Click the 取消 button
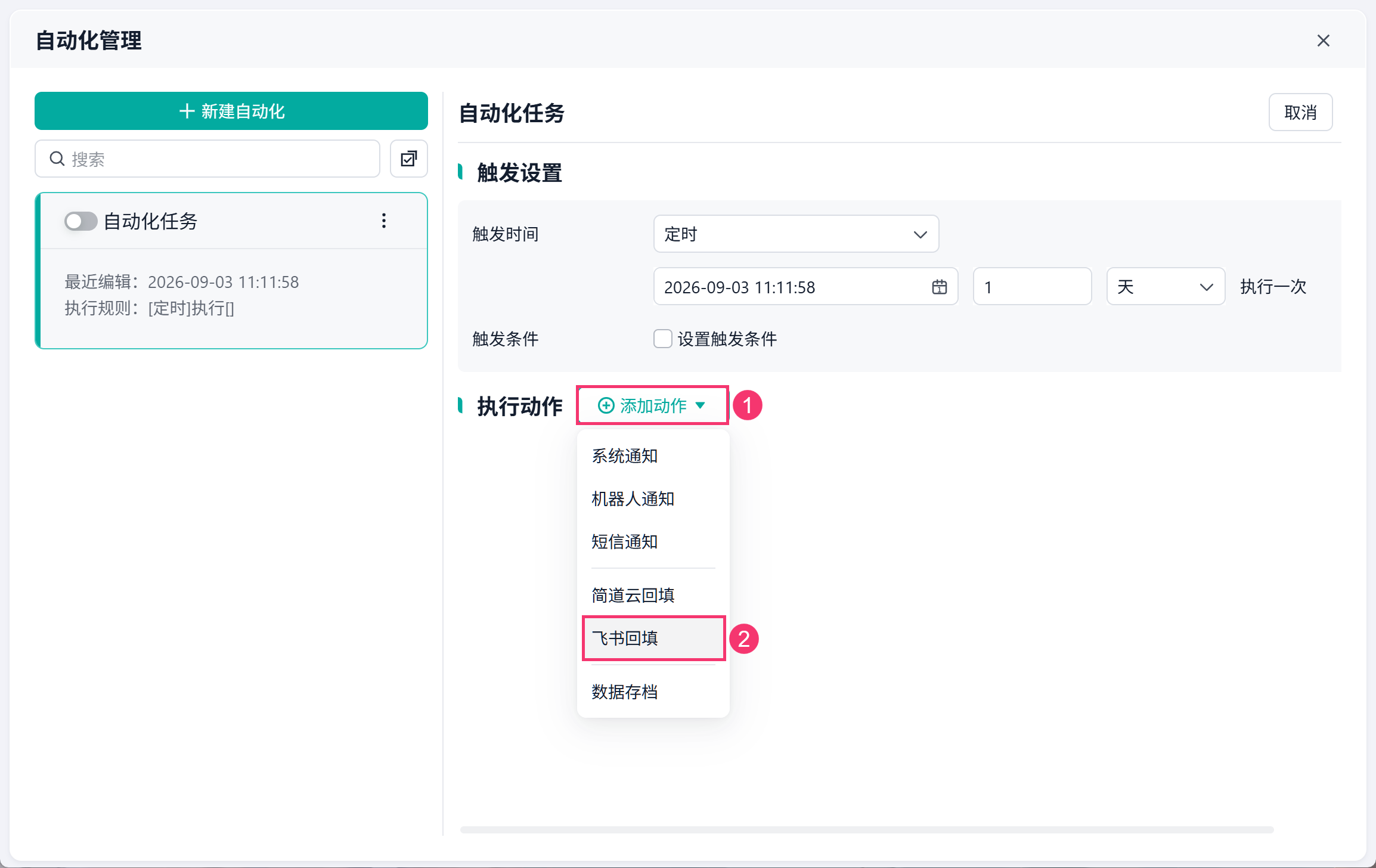This screenshot has height=868, width=1376. click(1300, 112)
